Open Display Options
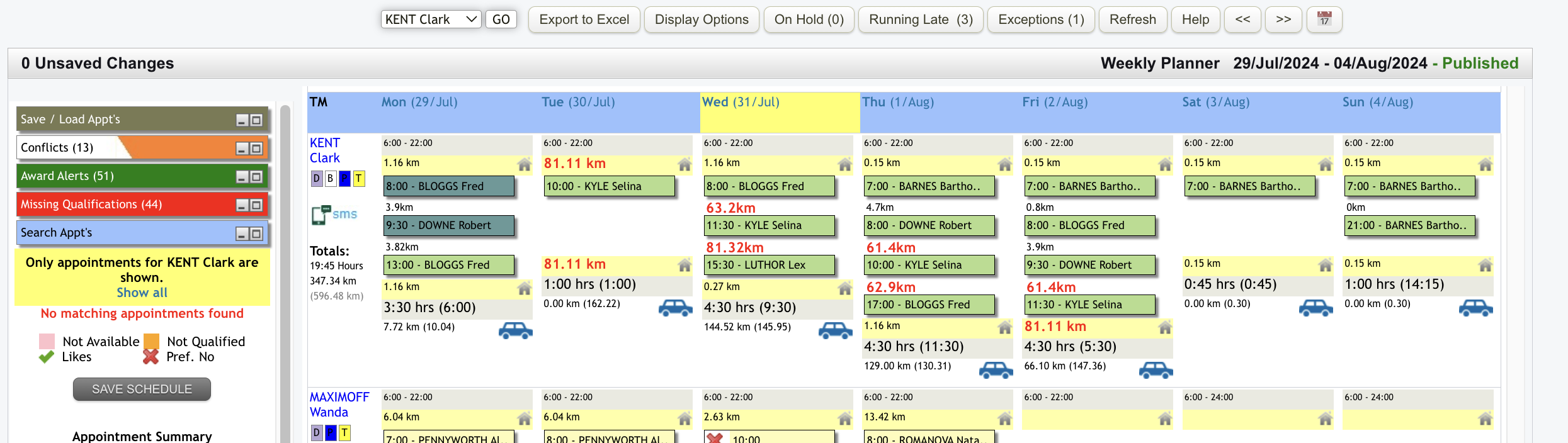Screen dimensions: 1568x443 click(702, 20)
